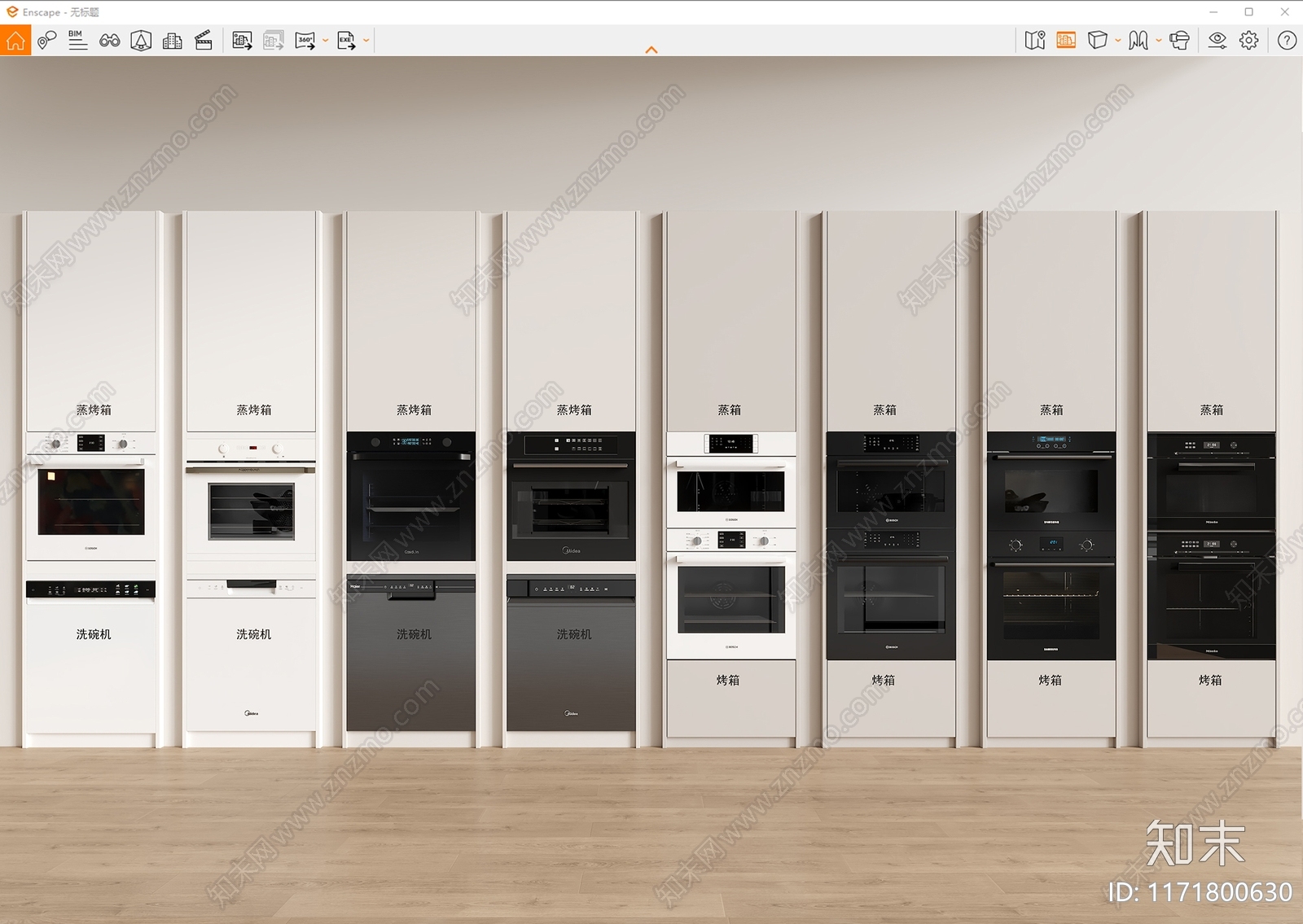Export a screenshot image
Viewport: 1303px width, 924px height.
pos(242,40)
